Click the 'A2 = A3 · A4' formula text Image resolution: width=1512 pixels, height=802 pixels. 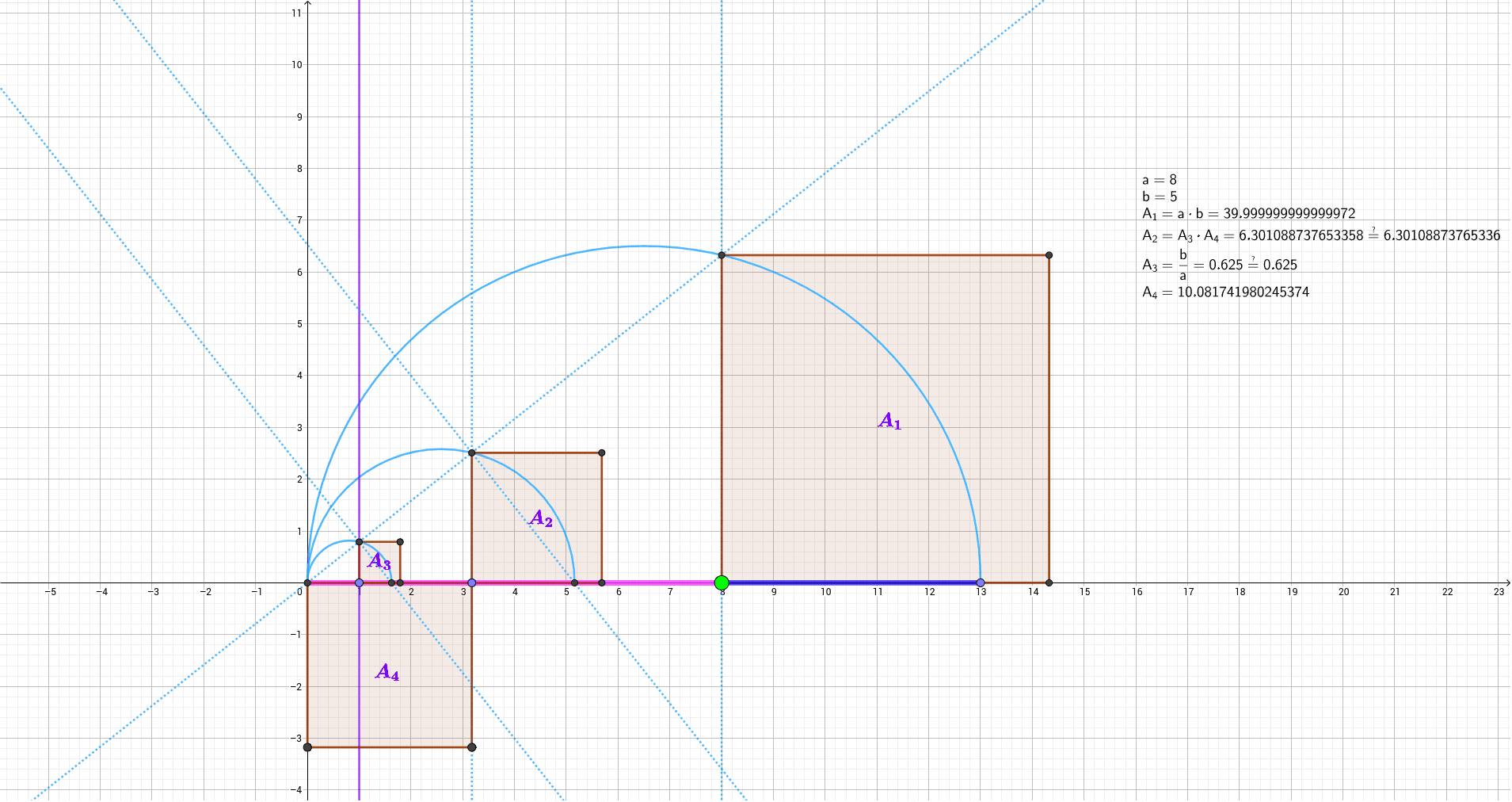point(1321,235)
